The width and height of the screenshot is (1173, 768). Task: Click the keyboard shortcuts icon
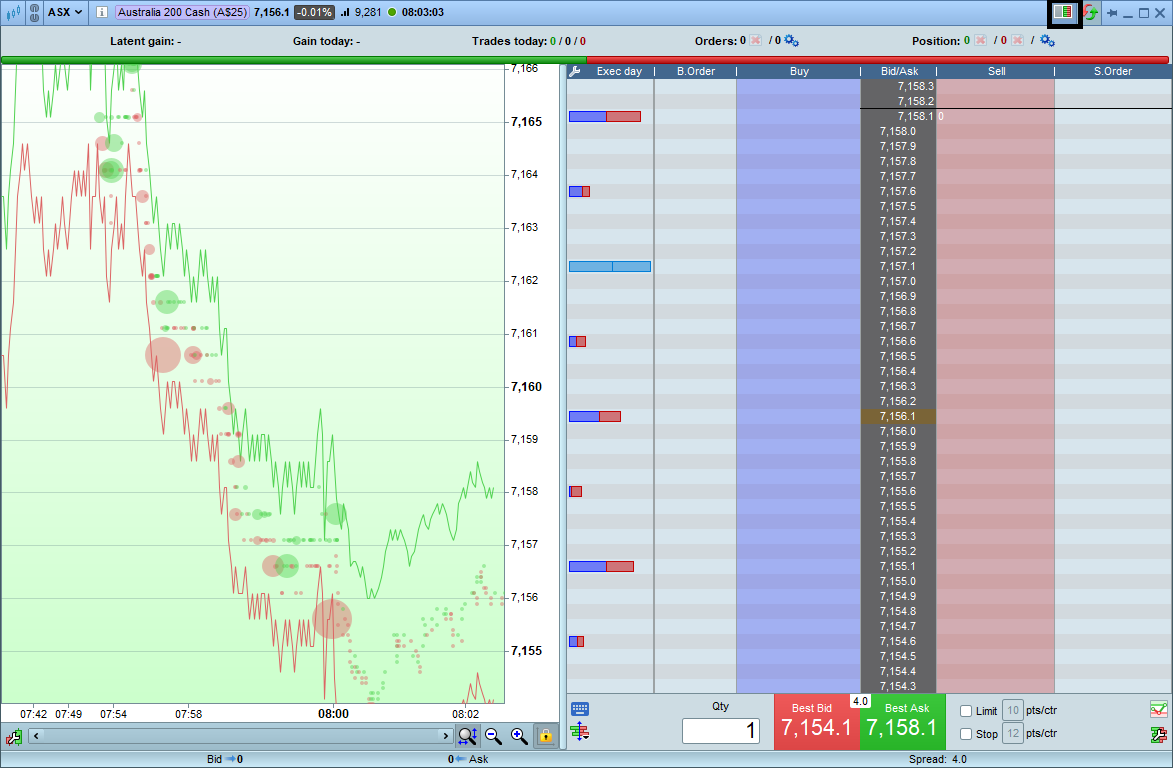click(x=580, y=709)
